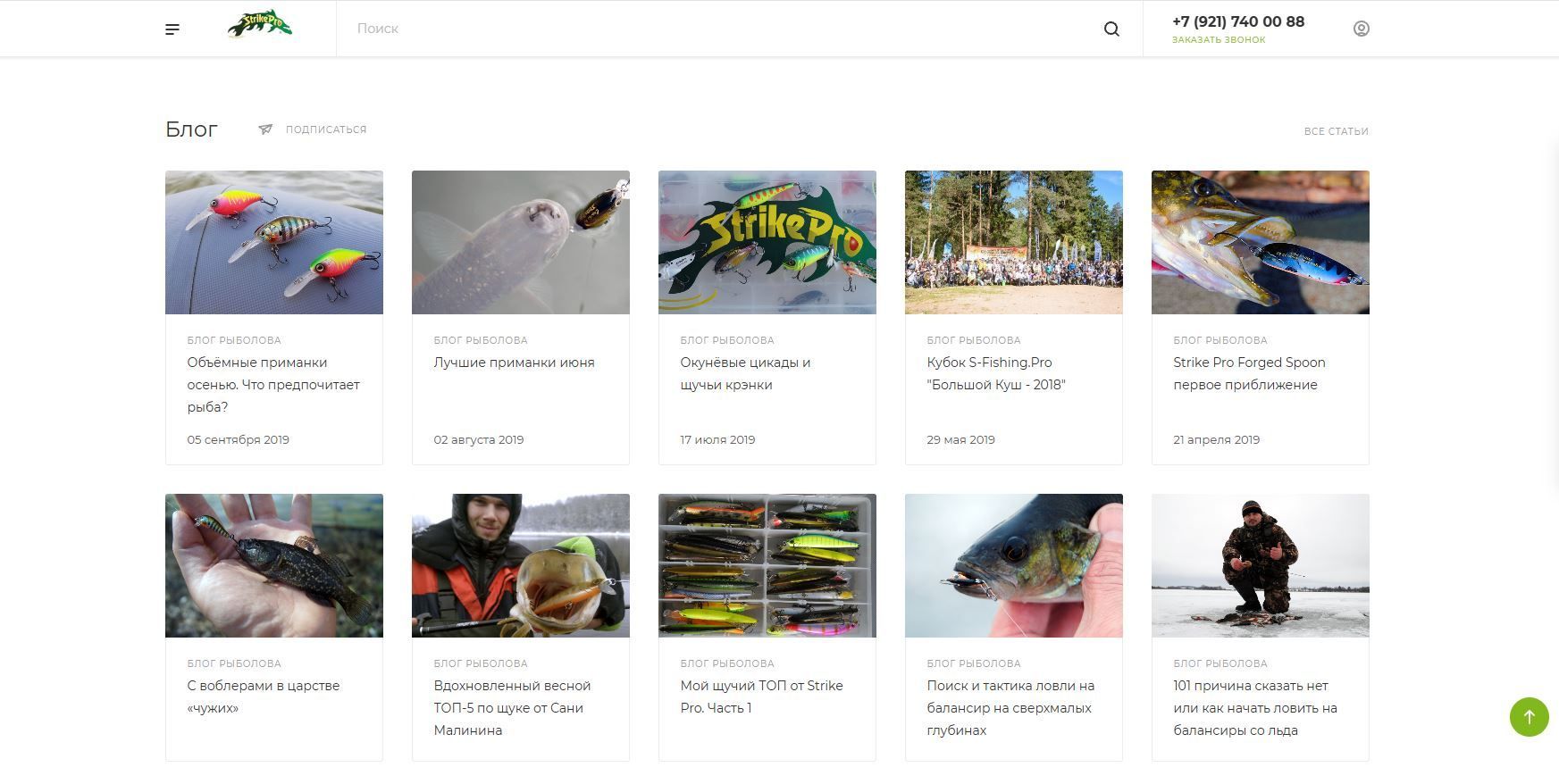Click Блог рыболова label above С воблерами
This screenshot has height=784, width=1559.
(234, 663)
